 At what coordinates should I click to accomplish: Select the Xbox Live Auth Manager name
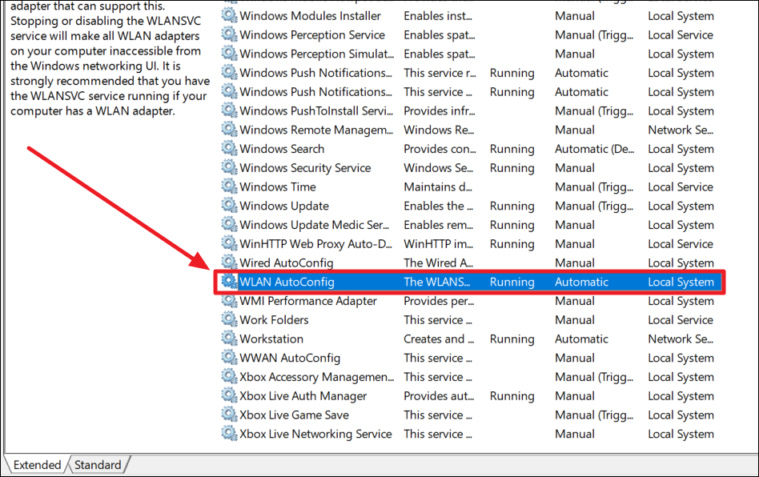point(303,396)
